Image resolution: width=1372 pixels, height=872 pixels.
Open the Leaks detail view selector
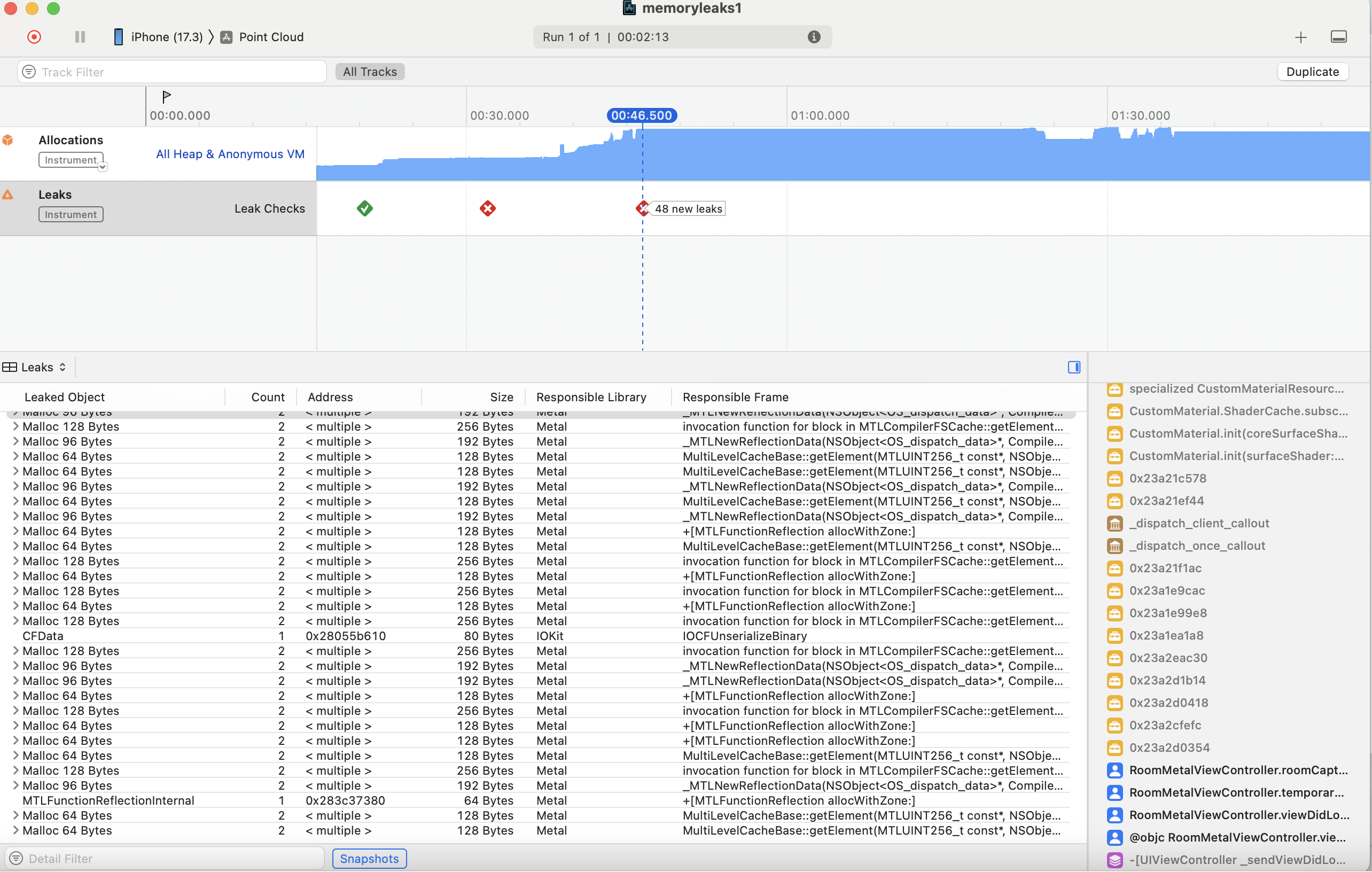tap(35, 367)
